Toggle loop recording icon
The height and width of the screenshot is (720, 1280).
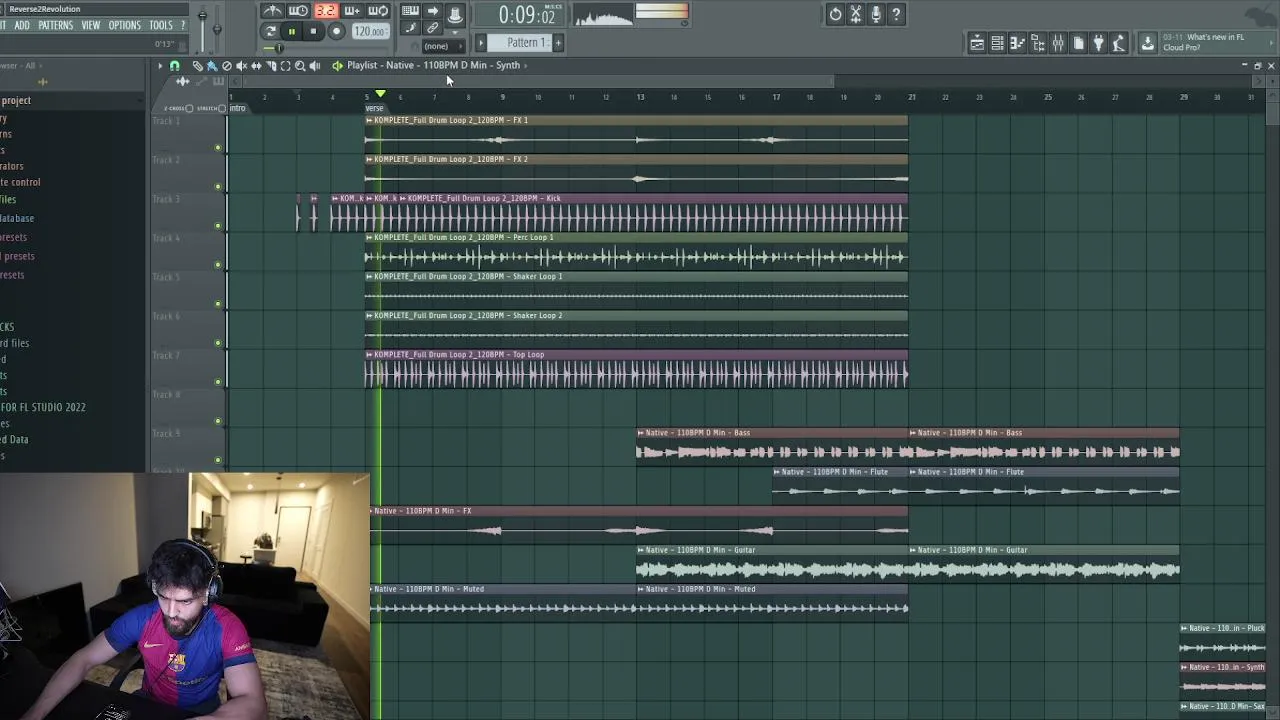point(378,11)
